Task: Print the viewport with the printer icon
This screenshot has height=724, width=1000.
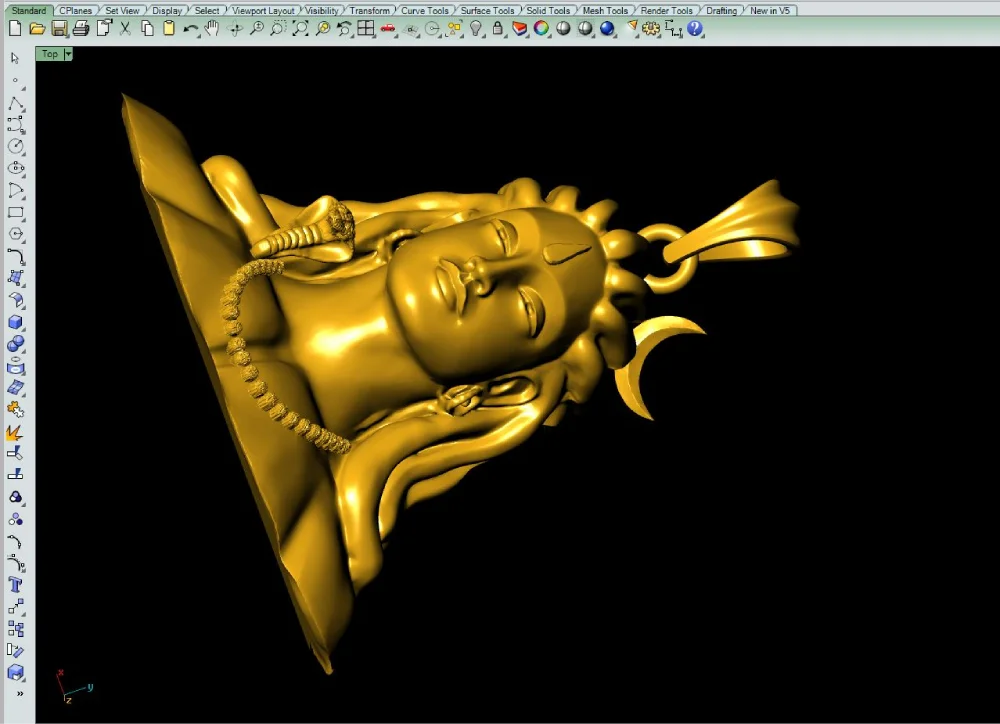Action: [x=81, y=28]
